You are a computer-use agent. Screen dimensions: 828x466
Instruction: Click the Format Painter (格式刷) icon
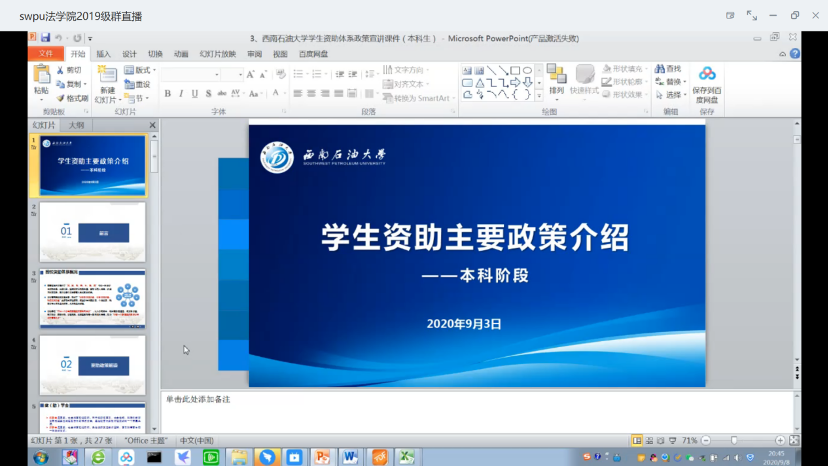tap(59, 98)
